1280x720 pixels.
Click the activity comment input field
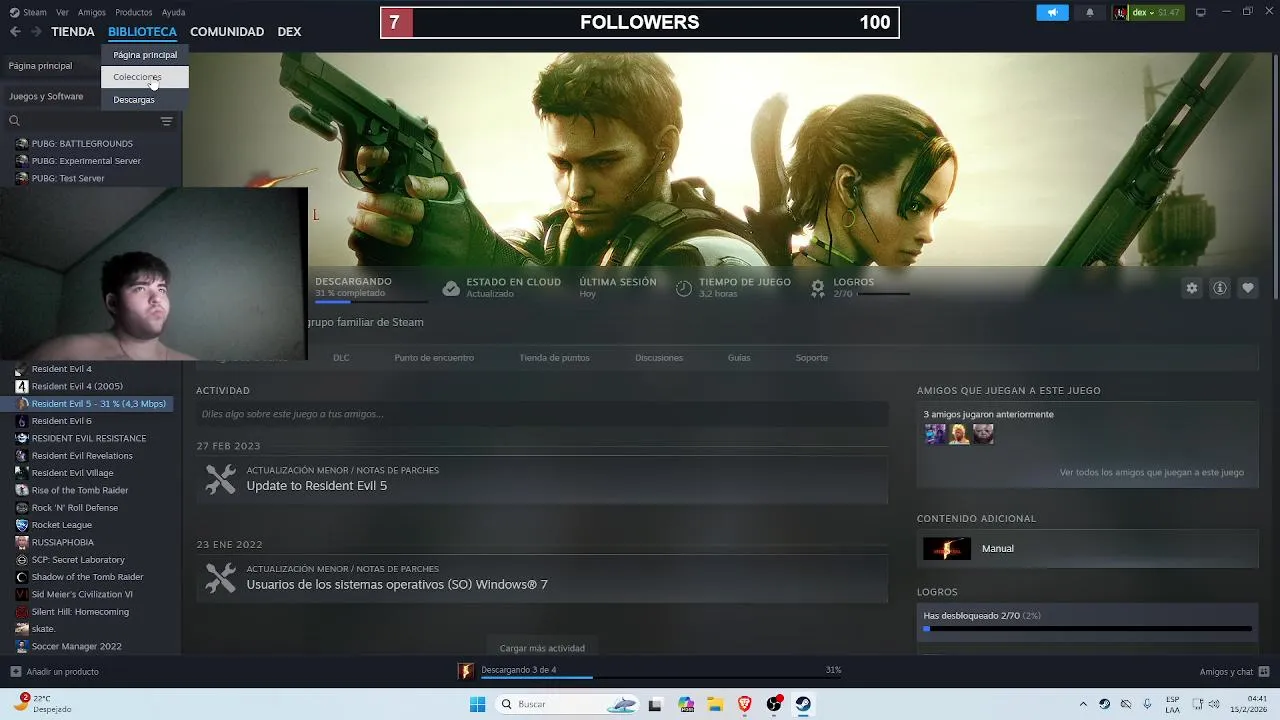pos(542,414)
